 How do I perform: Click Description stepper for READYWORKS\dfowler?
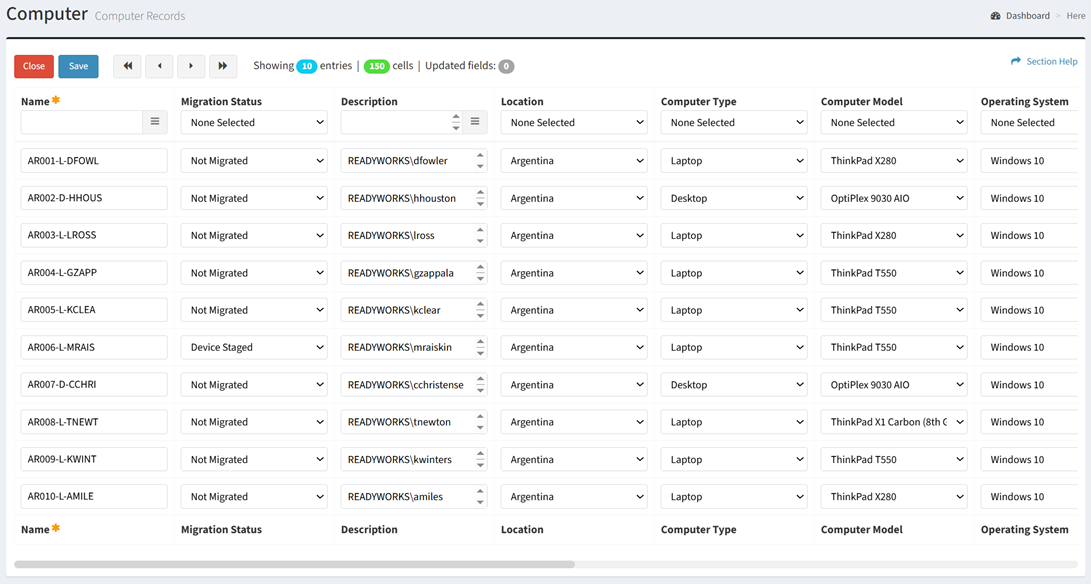coord(480,160)
